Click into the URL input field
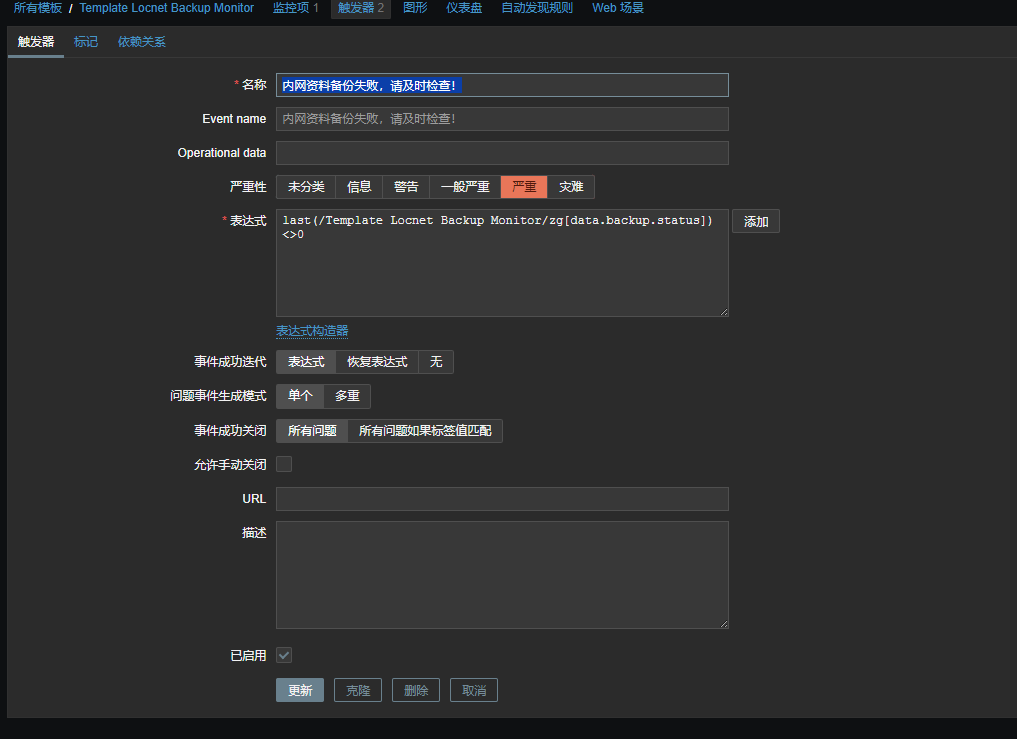The height and width of the screenshot is (739, 1017). click(x=502, y=499)
